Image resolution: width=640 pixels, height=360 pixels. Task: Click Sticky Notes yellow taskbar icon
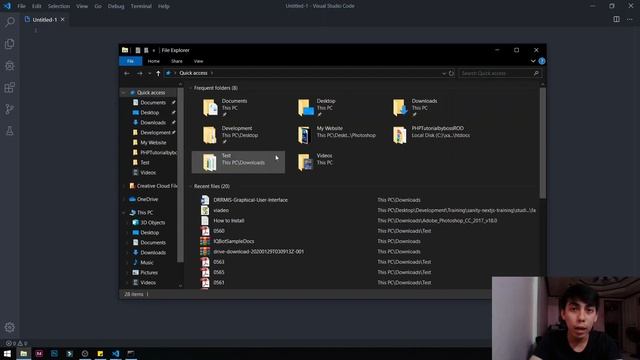coord(100,353)
